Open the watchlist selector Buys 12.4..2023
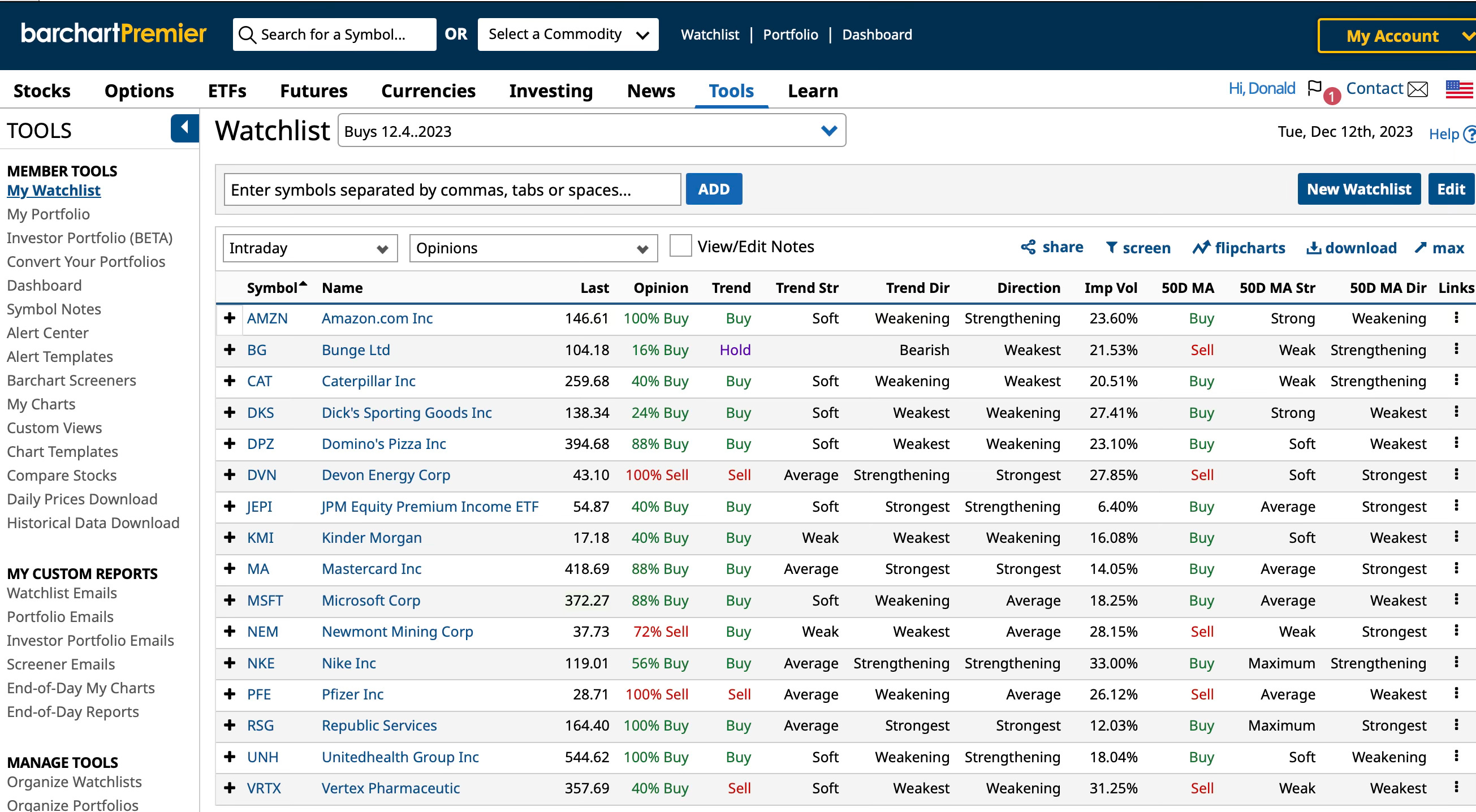Image resolution: width=1476 pixels, height=812 pixels. [592, 131]
